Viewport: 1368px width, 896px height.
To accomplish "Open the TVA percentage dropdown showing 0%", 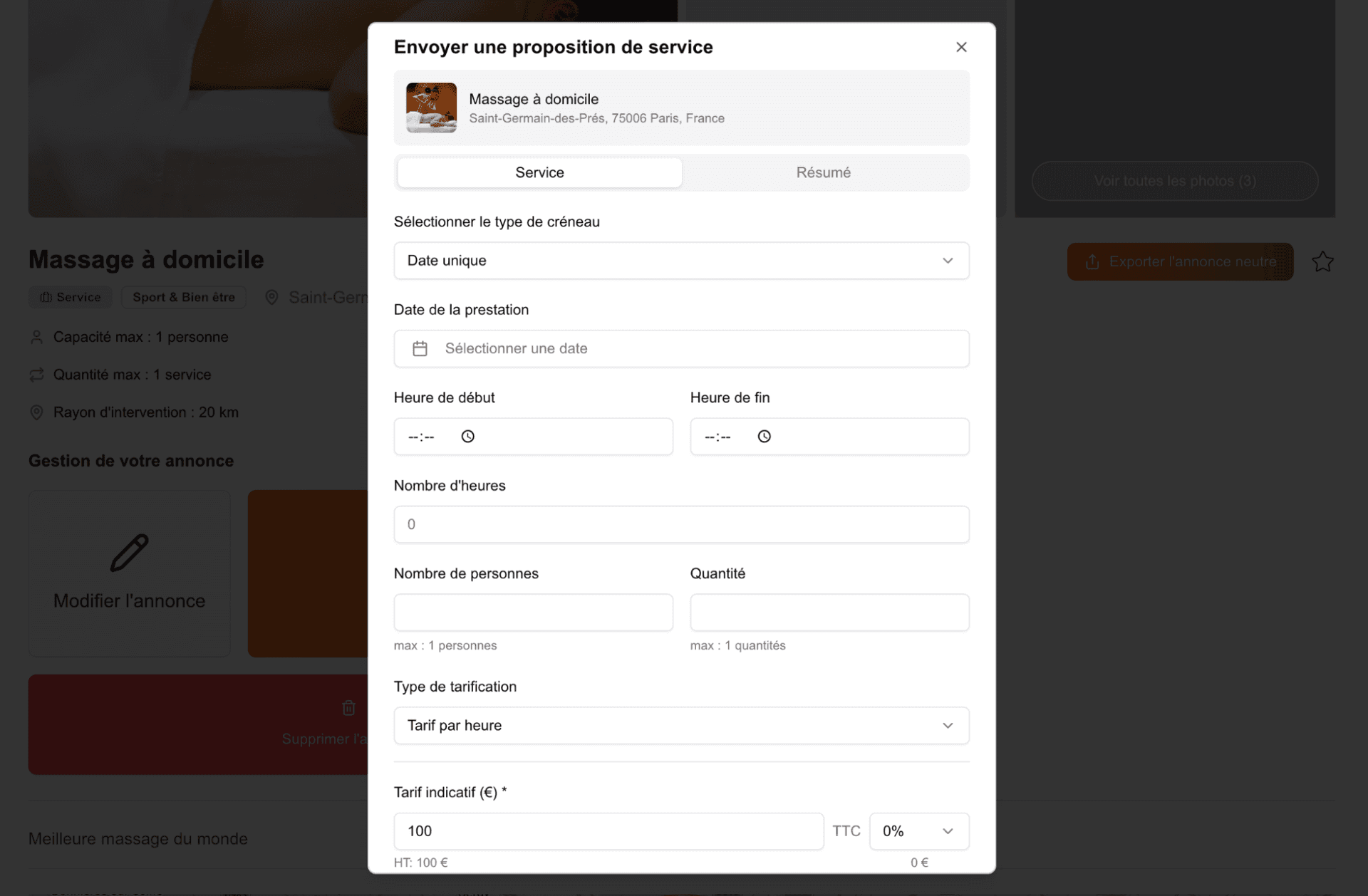I will [x=918, y=830].
